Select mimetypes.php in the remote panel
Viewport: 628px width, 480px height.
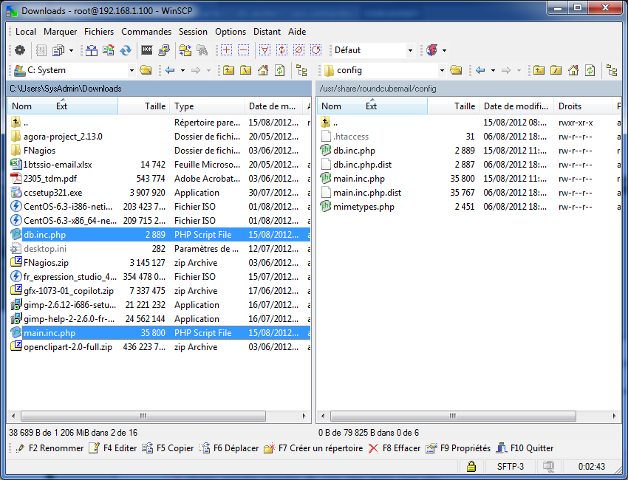(363, 207)
